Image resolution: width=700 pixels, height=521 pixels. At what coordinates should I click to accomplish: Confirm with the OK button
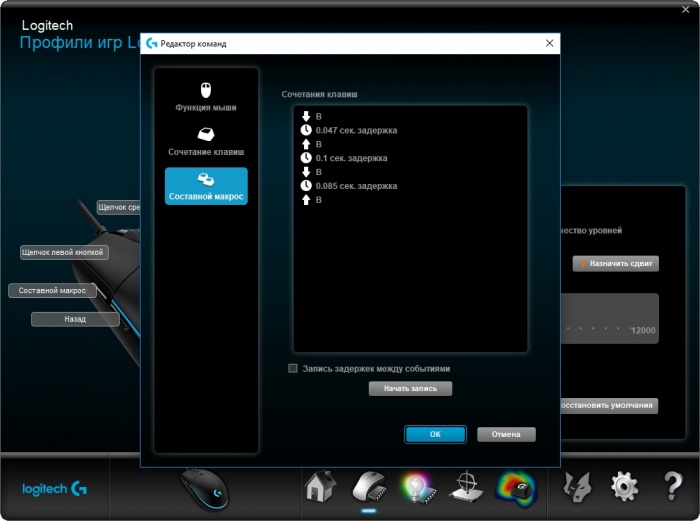pyautogui.click(x=435, y=434)
